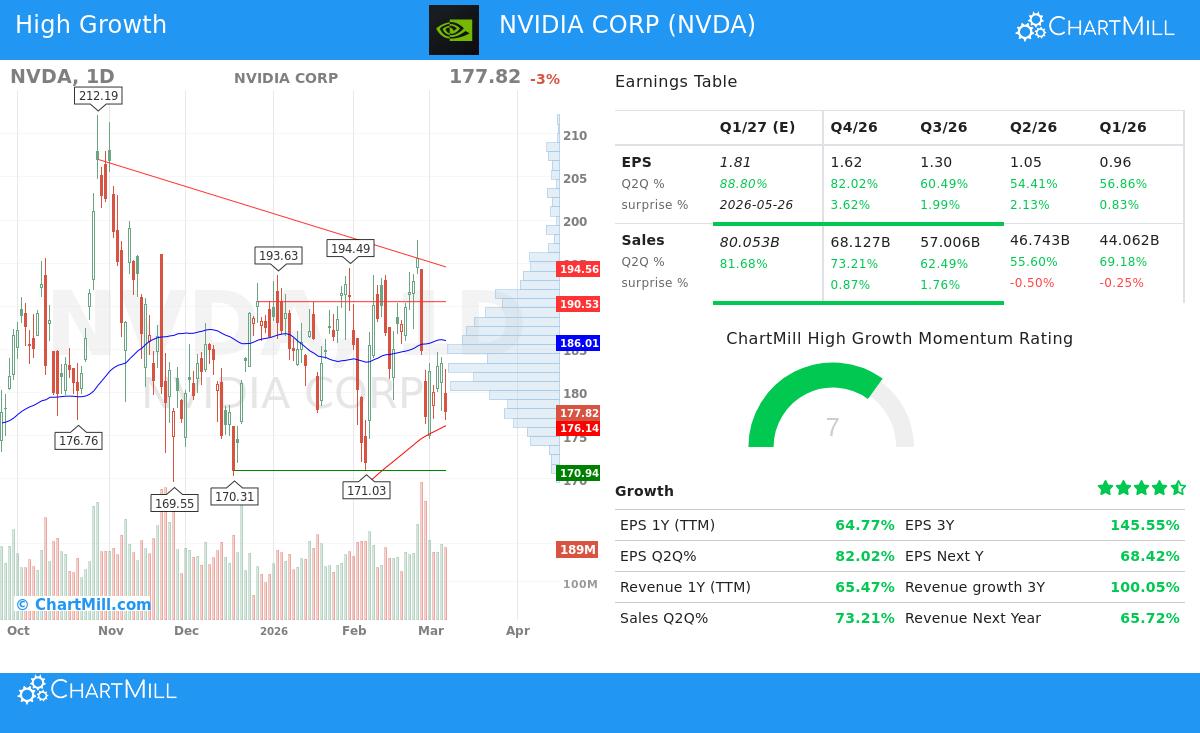
Task: Switch to the Q4/26 column header
Action: click(x=852, y=127)
